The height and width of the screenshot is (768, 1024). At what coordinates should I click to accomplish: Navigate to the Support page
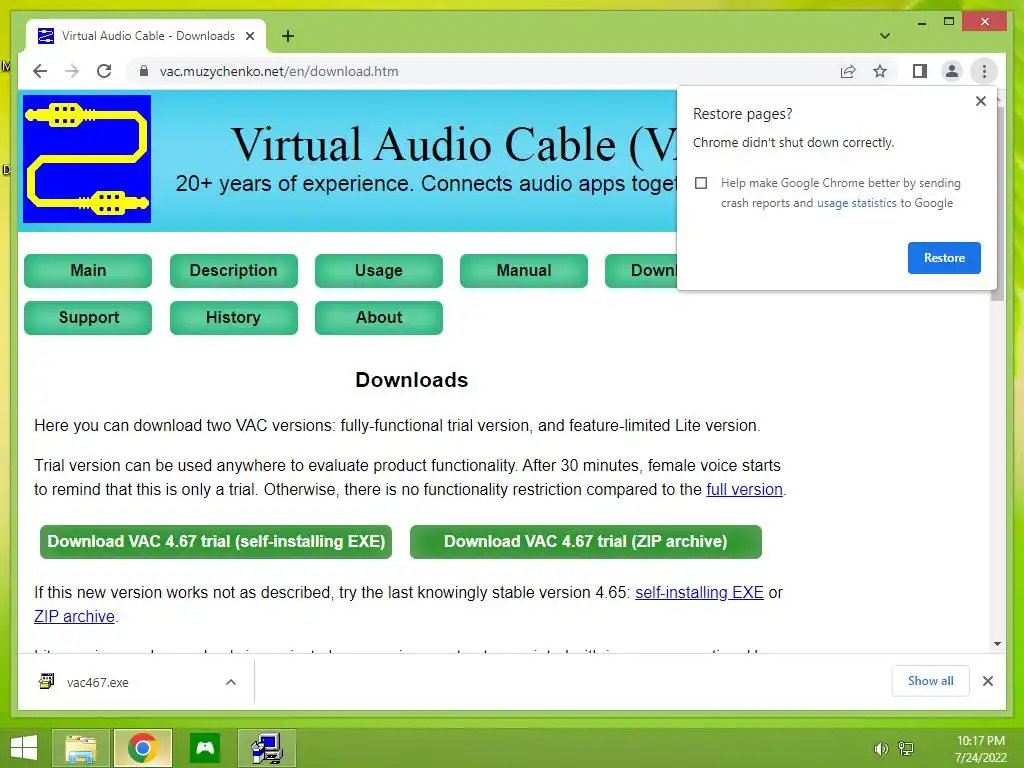(x=88, y=317)
